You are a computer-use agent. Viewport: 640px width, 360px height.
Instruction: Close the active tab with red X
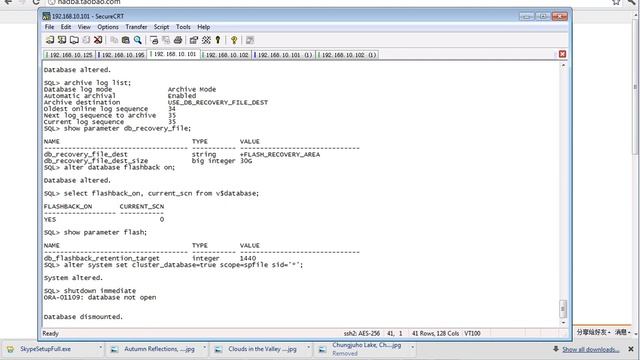562,54
